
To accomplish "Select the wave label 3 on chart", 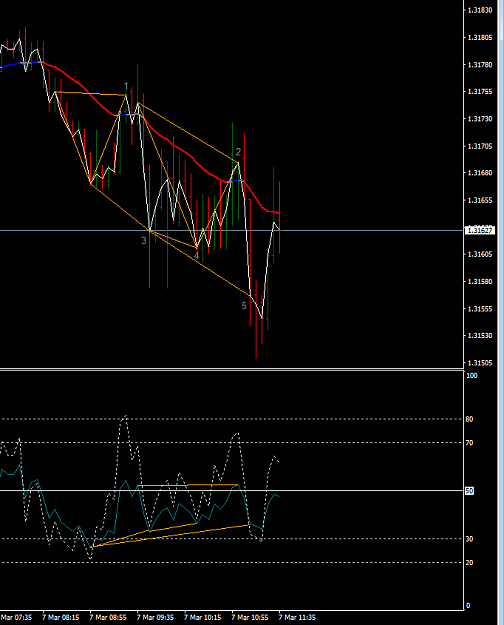I will (x=144, y=240).
